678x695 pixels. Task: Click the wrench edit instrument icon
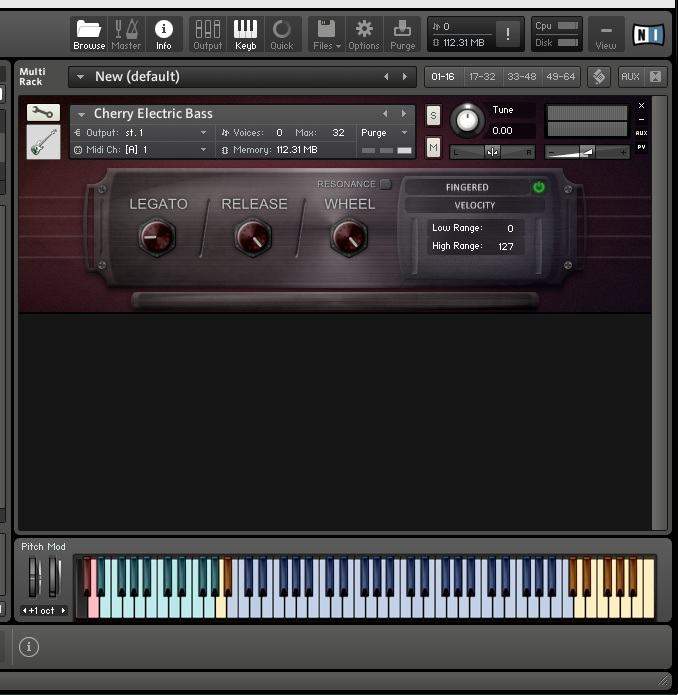[43, 113]
